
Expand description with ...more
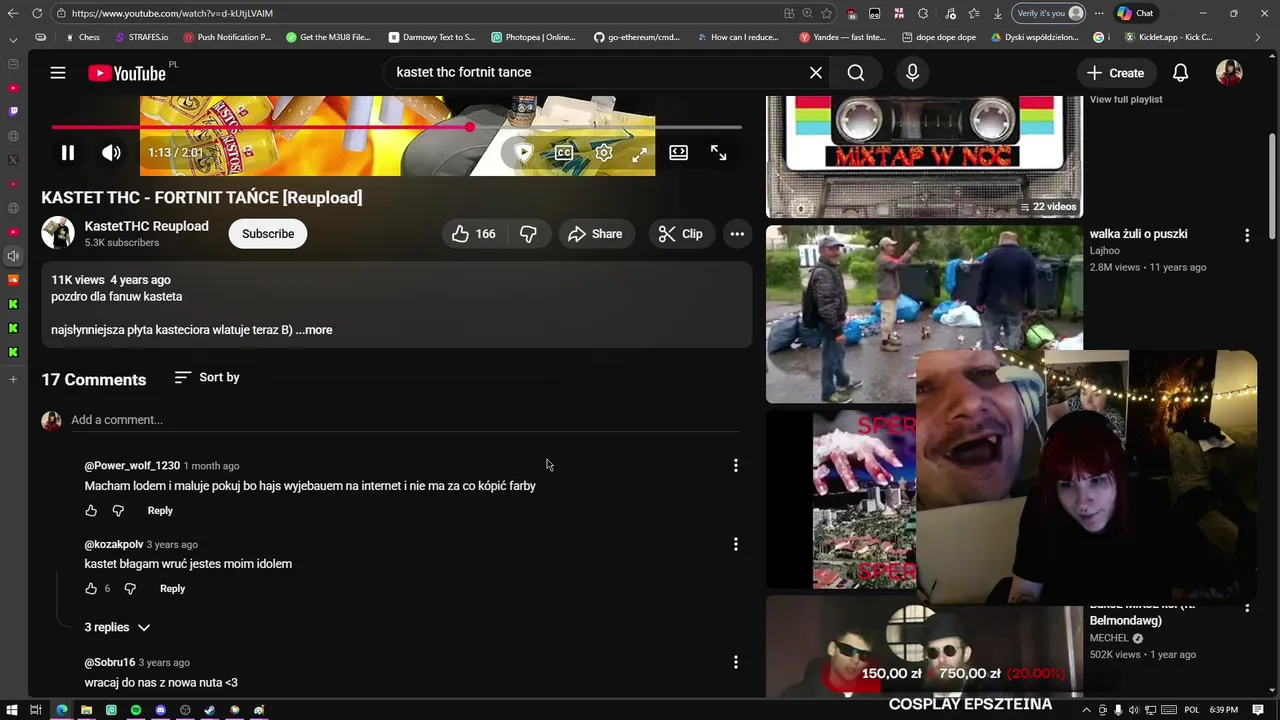point(314,330)
